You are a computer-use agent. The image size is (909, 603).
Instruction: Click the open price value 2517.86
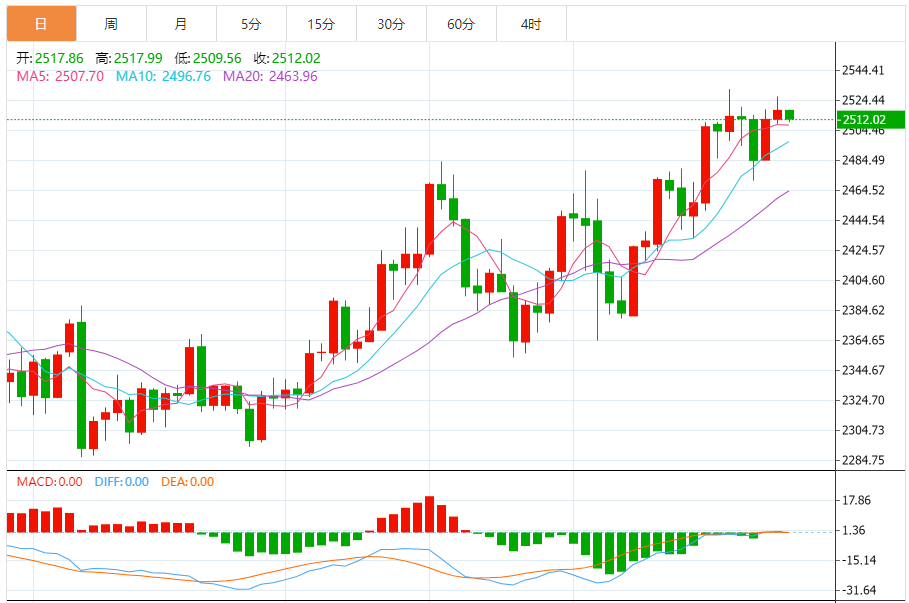[59, 58]
